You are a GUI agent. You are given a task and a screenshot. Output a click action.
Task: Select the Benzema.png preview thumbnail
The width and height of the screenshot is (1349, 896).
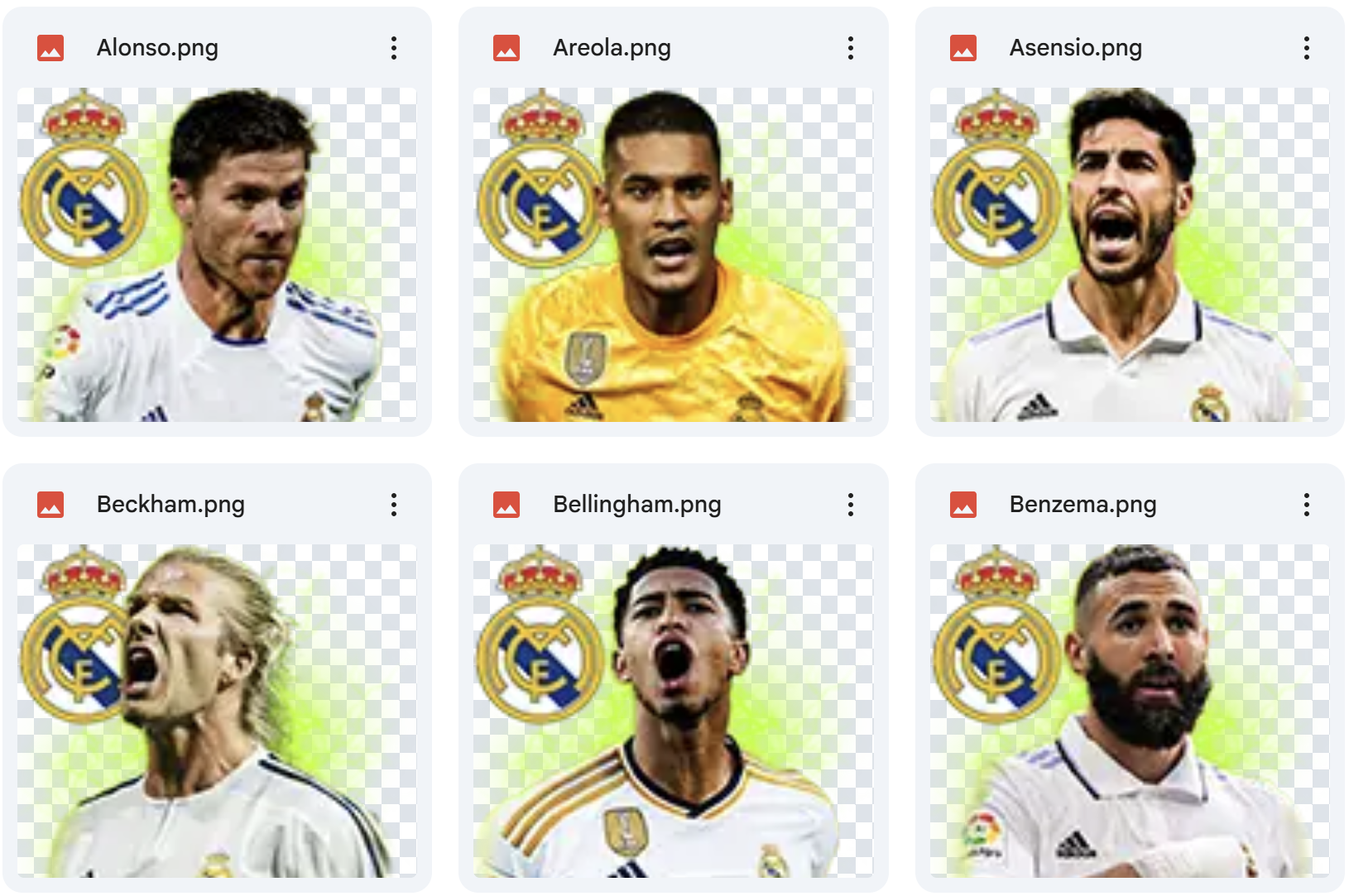click(x=1130, y=712)
